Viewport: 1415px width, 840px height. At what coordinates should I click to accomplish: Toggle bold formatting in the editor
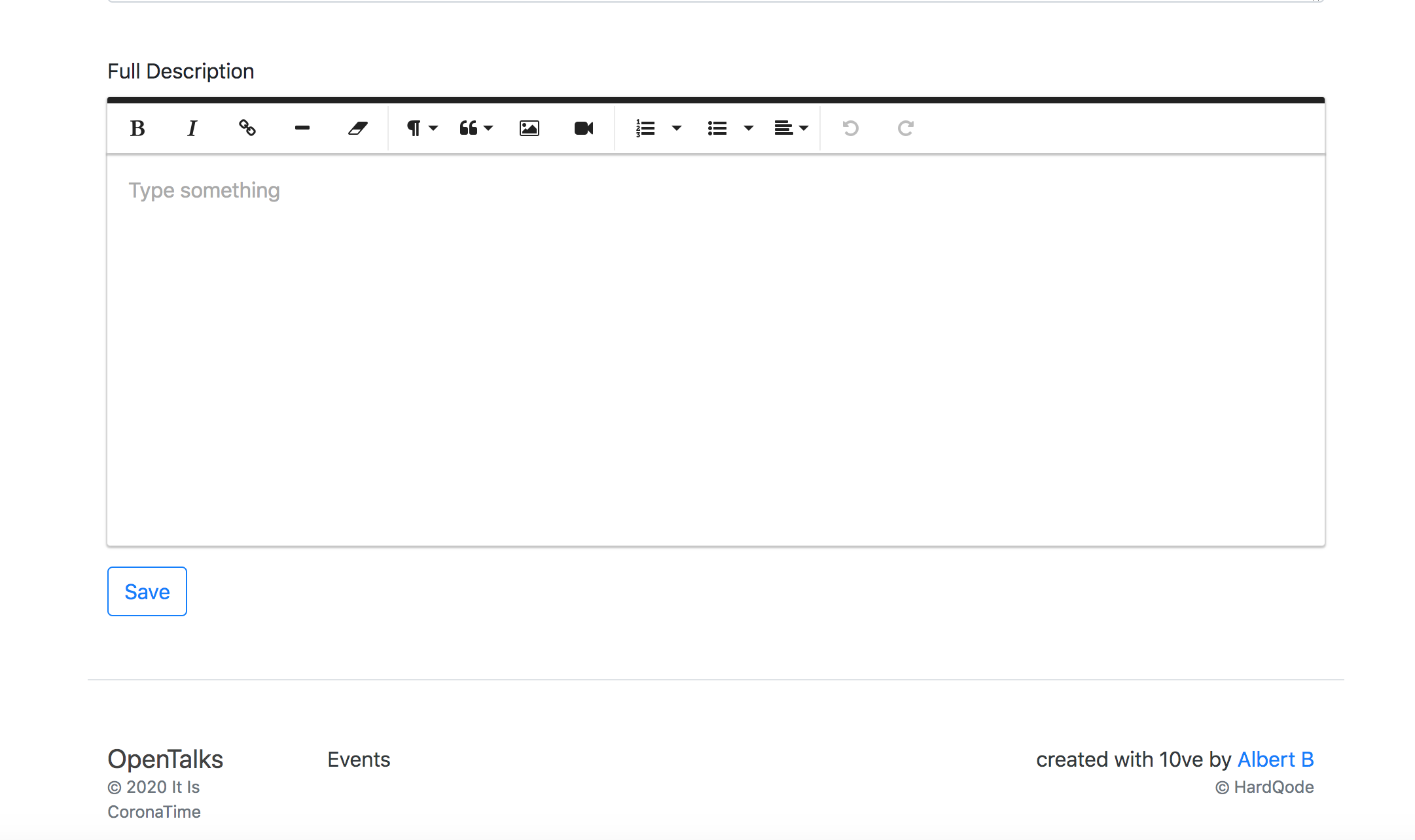(137, 128)
